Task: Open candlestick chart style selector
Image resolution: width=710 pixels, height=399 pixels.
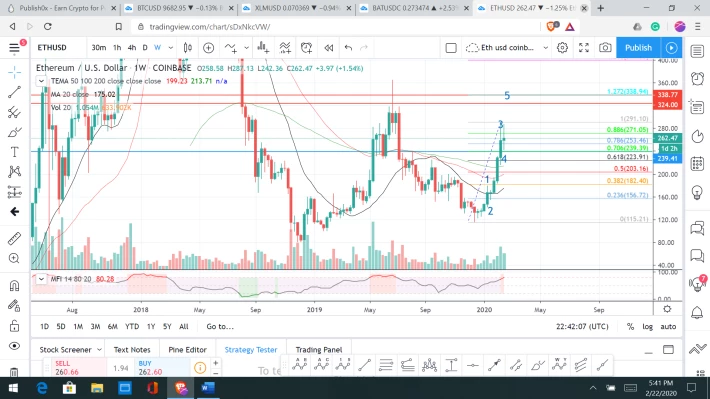Action: click(x=187, y=48)
